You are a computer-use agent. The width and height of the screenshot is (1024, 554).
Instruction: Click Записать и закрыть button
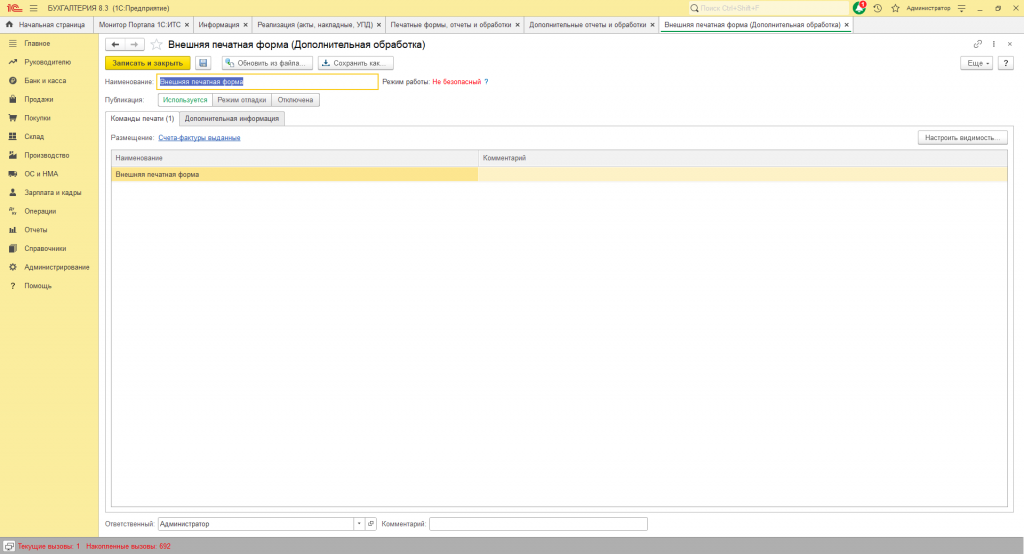pos(148,63)
